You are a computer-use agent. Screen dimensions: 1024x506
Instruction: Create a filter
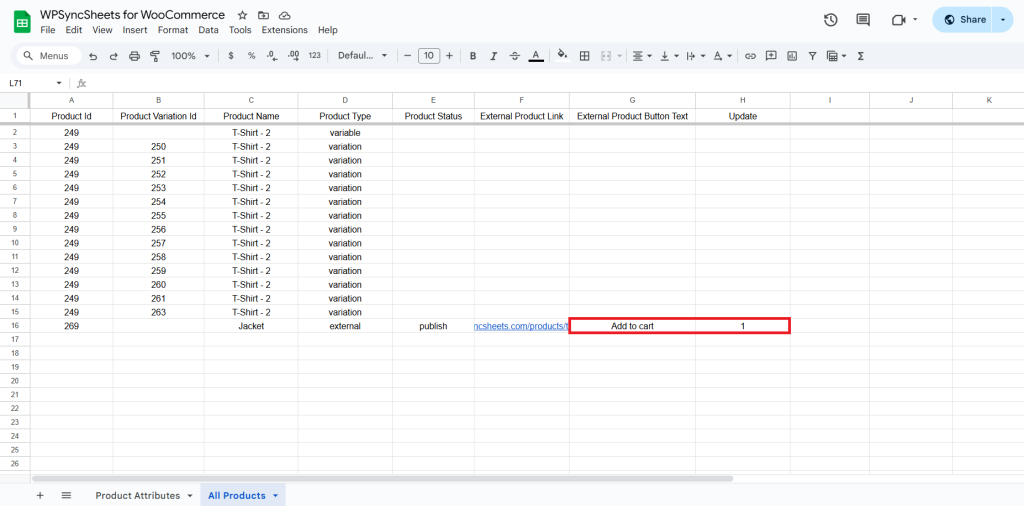812,56
